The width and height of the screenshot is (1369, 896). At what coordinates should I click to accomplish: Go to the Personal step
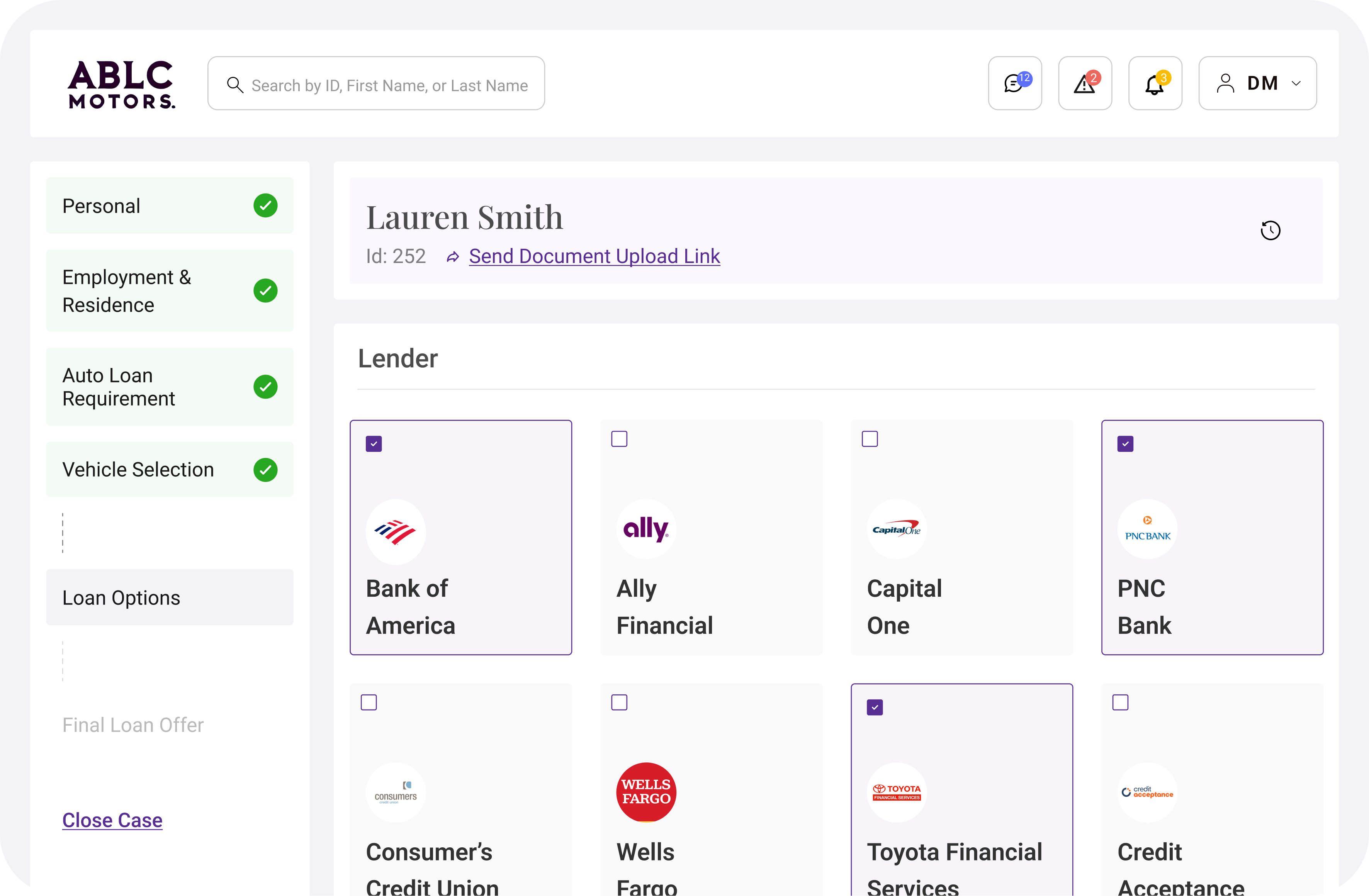tap(170, 206)
